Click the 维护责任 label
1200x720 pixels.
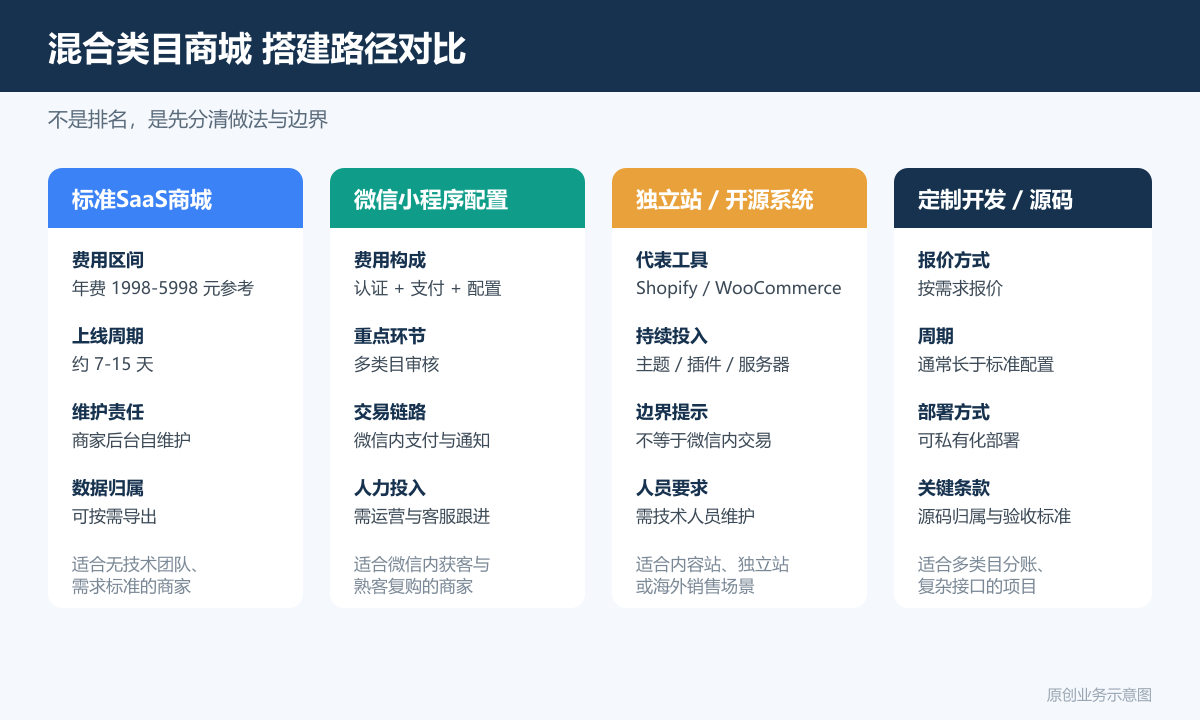pos(108,412)
